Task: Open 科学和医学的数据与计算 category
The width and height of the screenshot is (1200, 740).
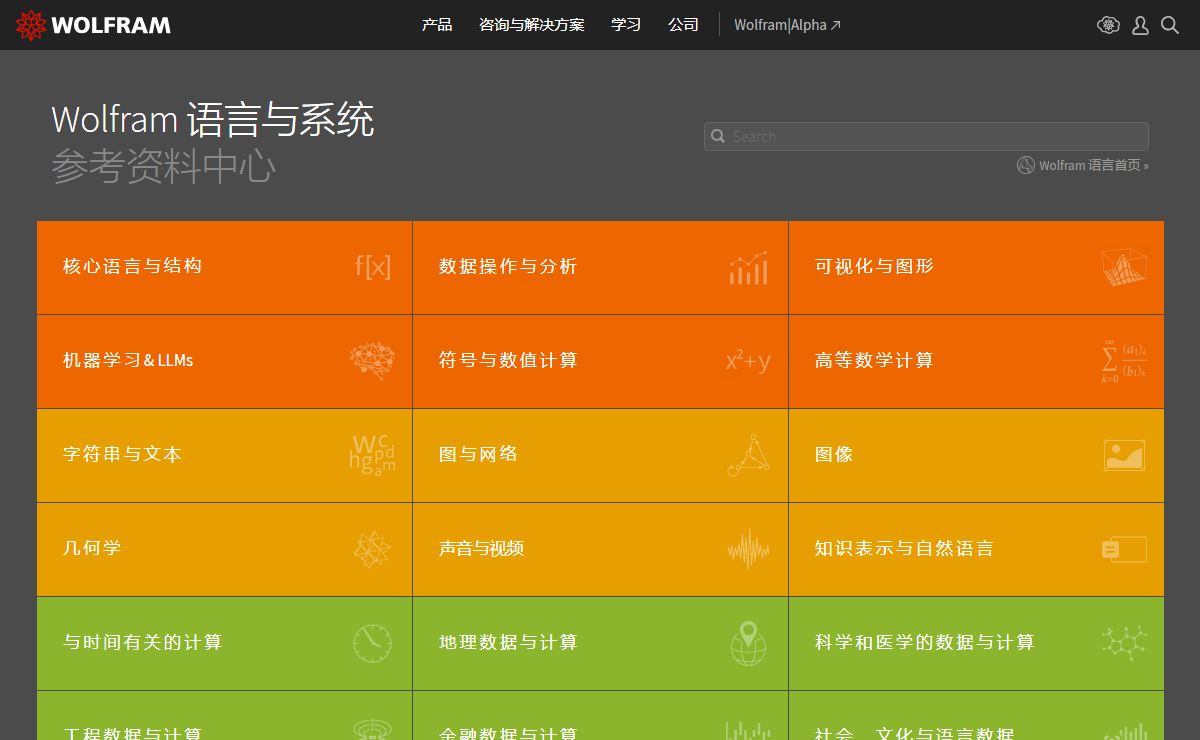Action: (976, 643)
